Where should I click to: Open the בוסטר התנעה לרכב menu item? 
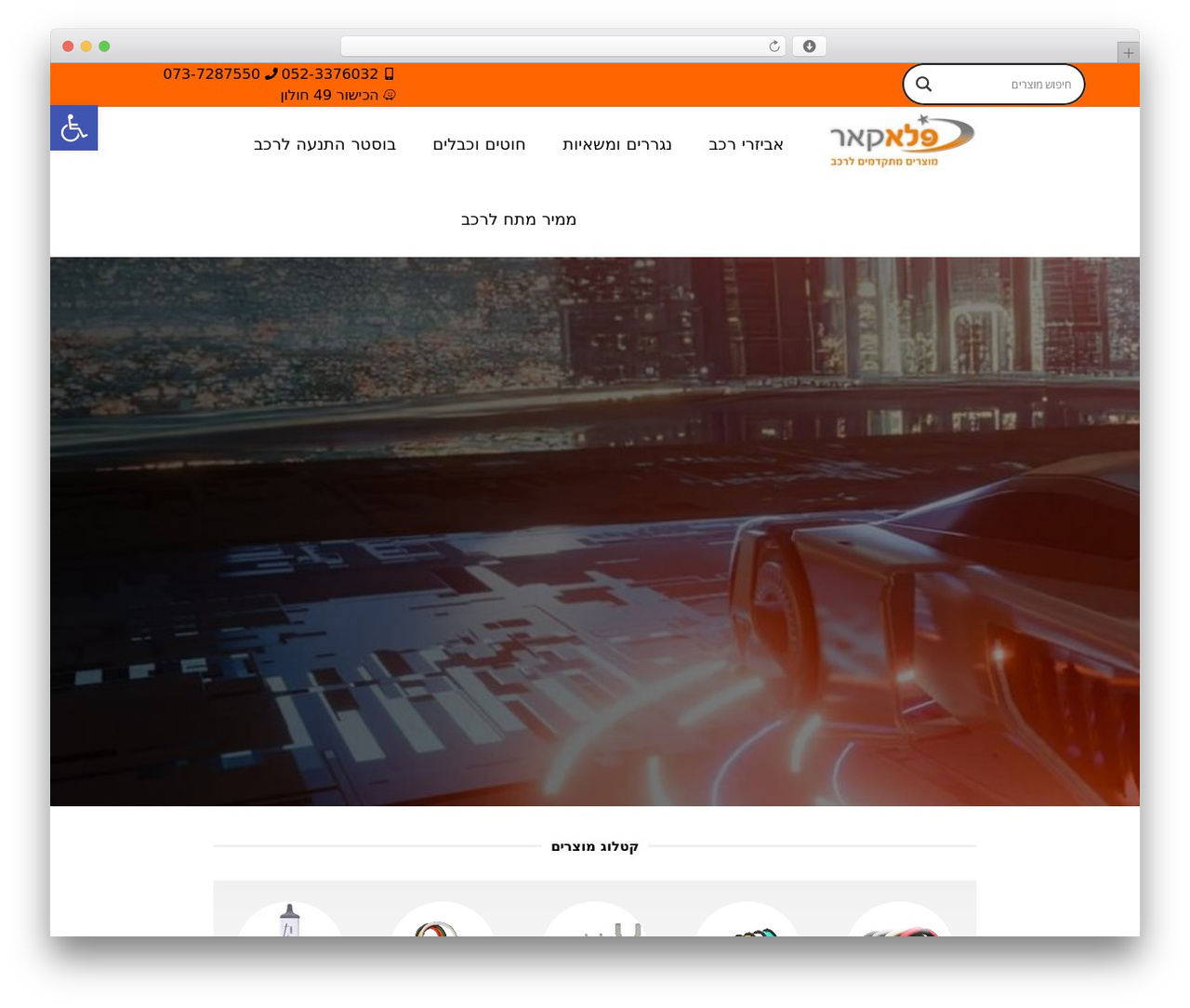324,144
